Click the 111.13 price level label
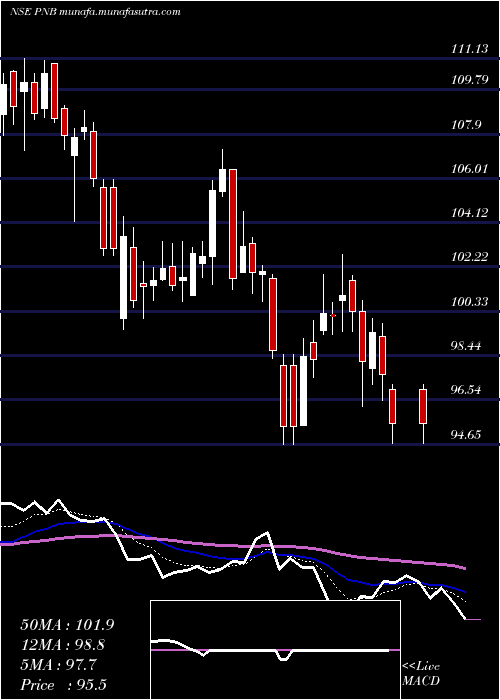 click(469, 50)
